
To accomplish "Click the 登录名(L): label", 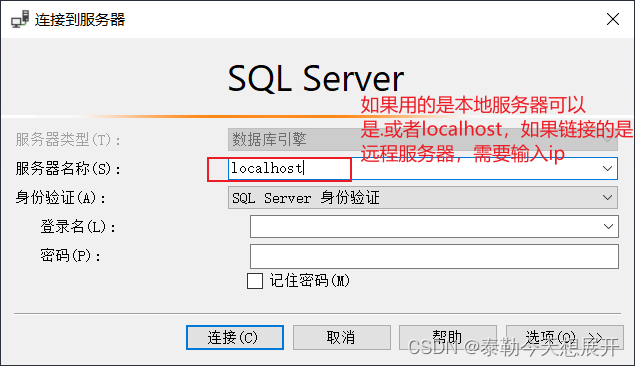I will 77,227.
